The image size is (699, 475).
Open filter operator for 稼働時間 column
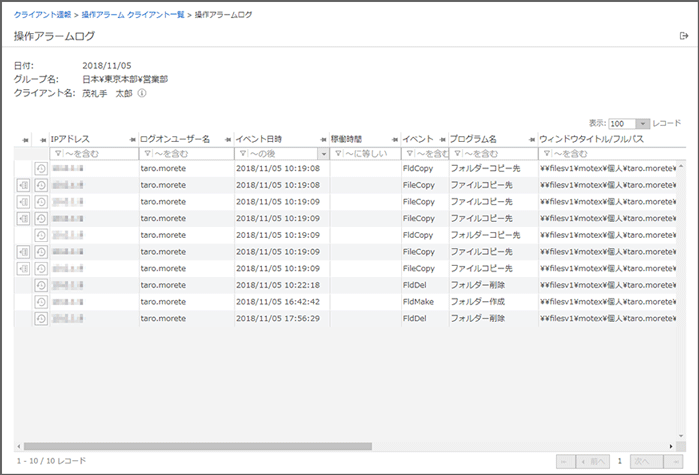(338, 154)
